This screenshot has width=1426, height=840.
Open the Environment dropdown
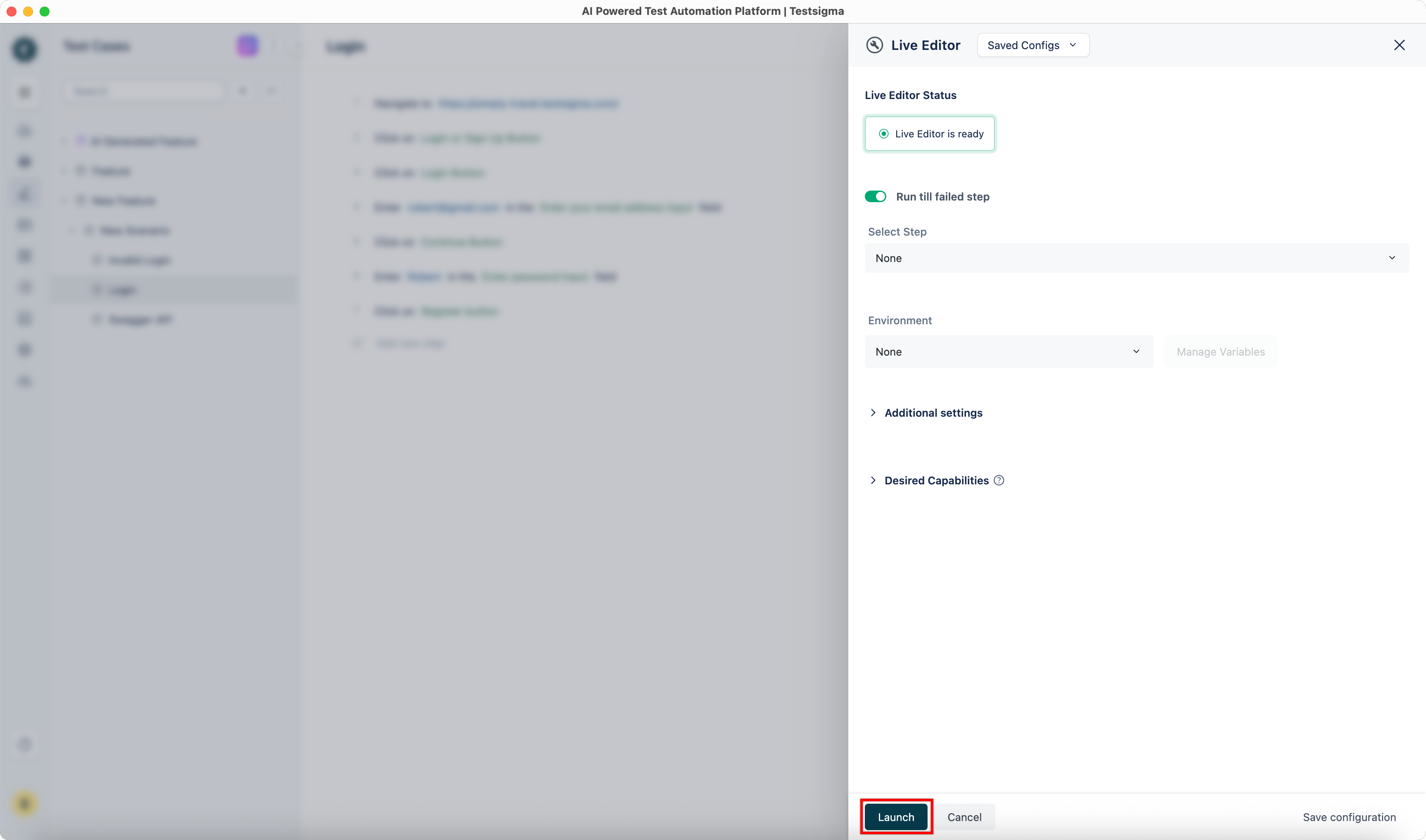1009,352
